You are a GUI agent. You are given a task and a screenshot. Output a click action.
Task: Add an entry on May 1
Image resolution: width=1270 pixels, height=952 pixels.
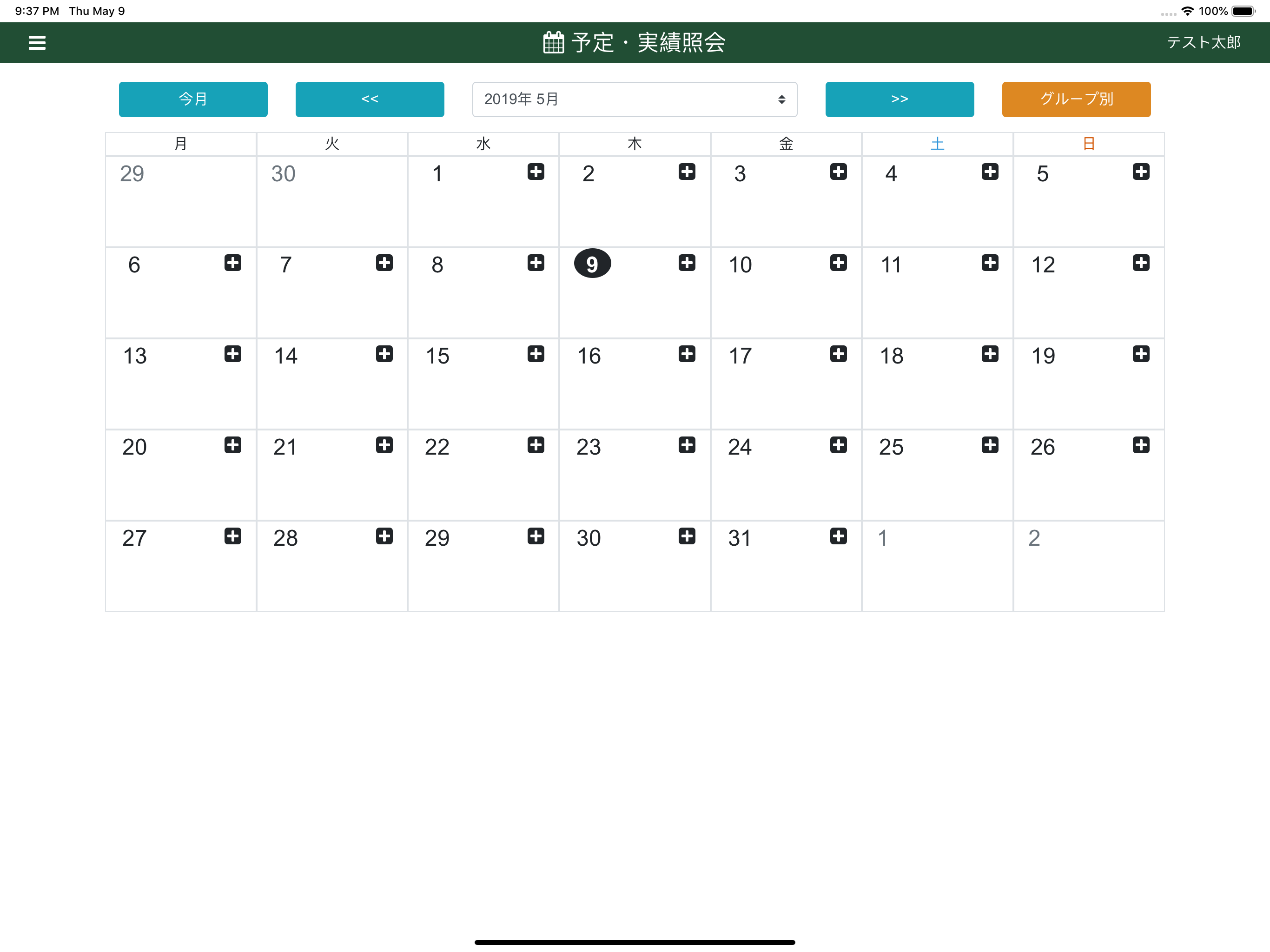point(536,172)
